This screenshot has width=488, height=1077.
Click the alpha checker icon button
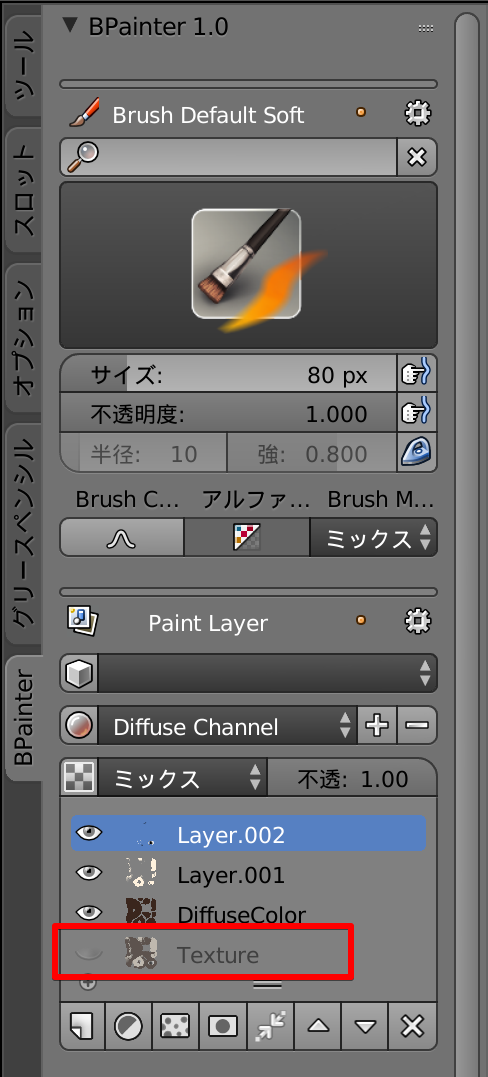[247, 537]
